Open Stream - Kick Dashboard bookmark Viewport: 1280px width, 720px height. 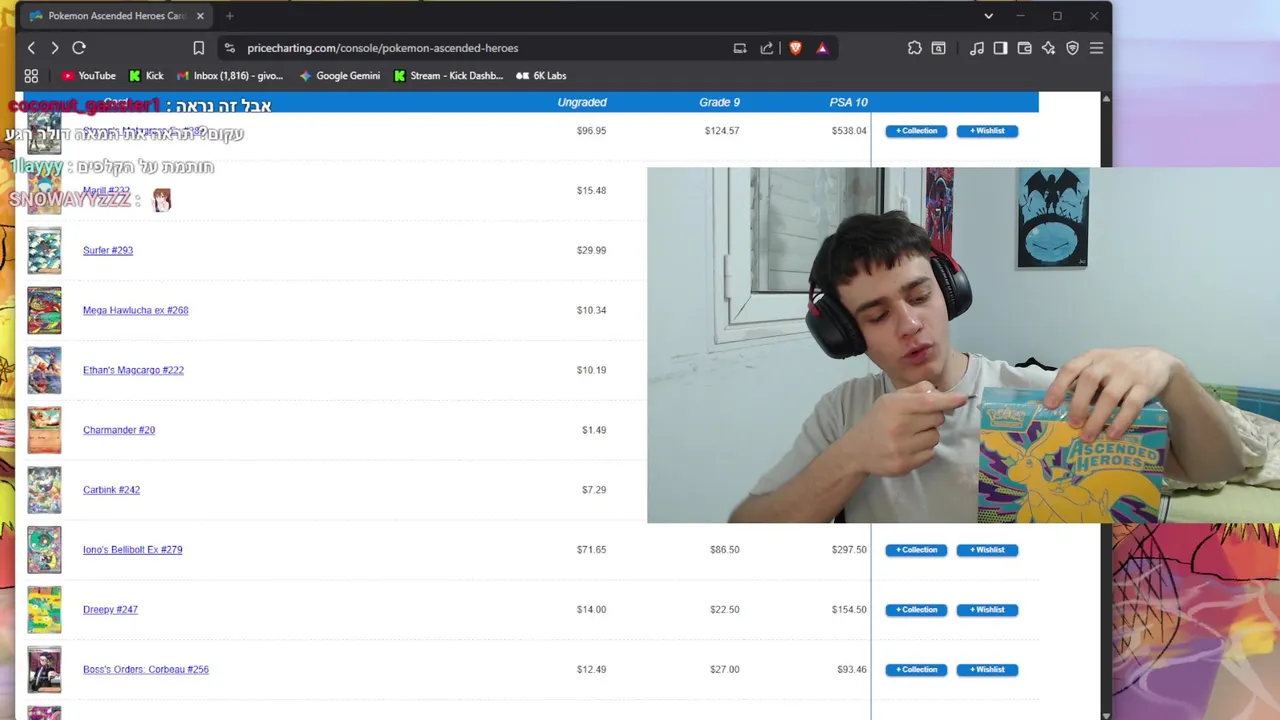tap(449, 76)
